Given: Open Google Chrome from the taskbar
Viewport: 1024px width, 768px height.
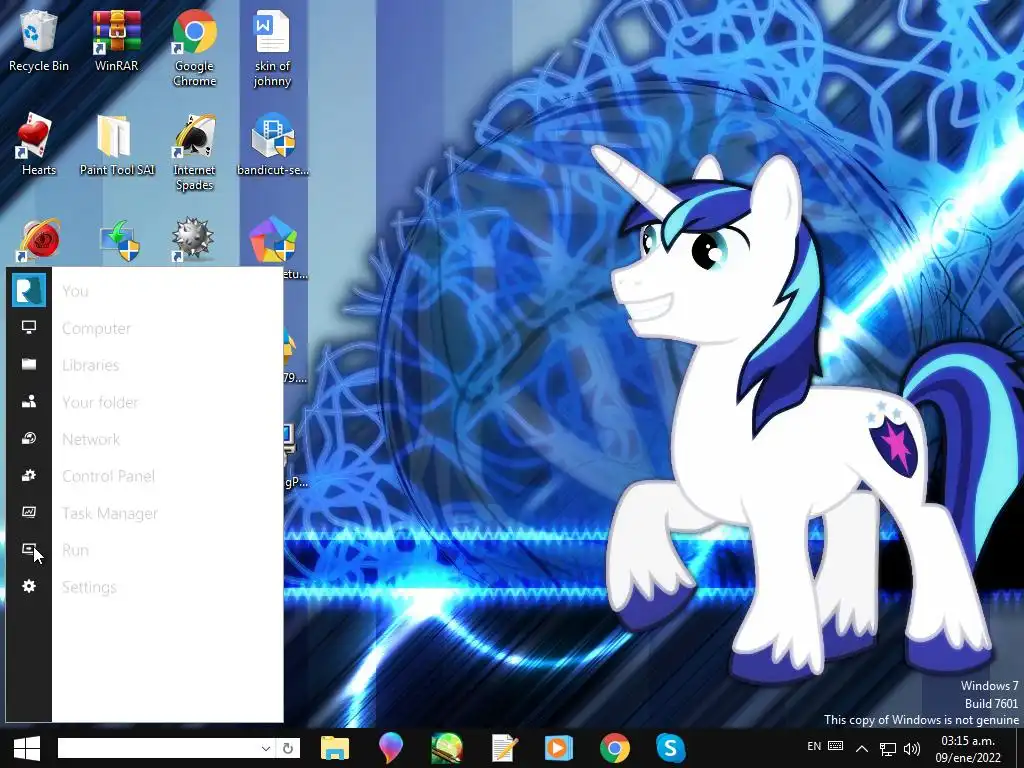Looking at the screenshot, I should coord(615,748).
